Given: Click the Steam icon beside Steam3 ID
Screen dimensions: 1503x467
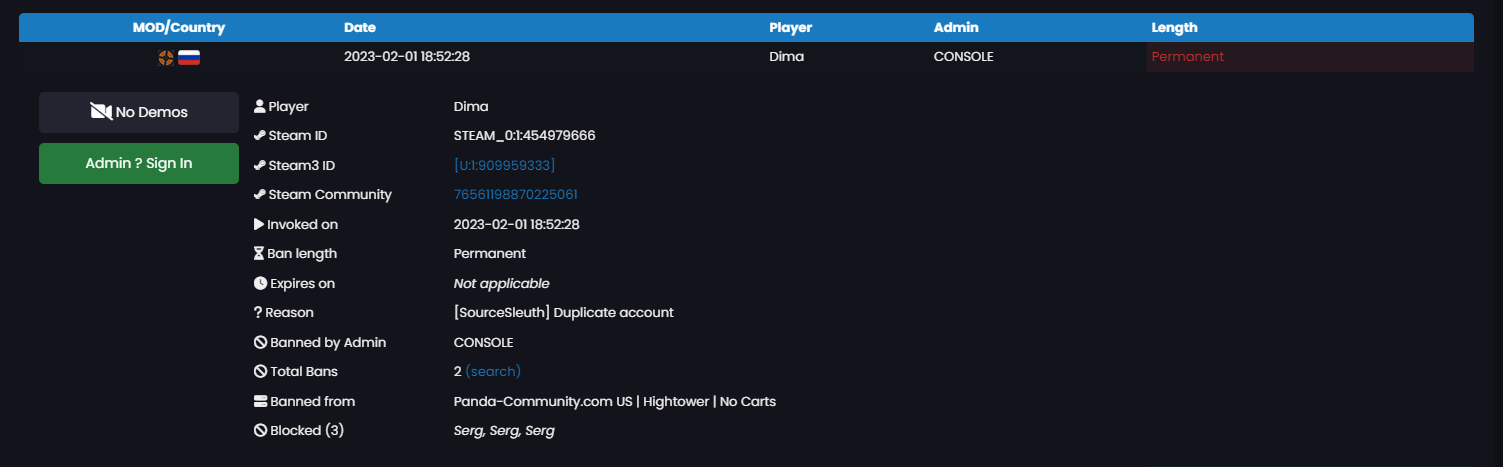Looking at the screenshot, I should coord(260,165).
